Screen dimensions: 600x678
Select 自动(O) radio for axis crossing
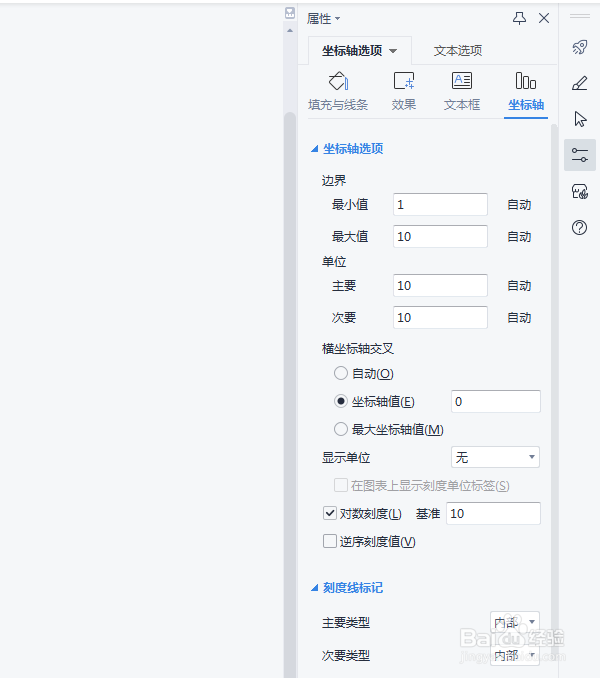[341, 373]
